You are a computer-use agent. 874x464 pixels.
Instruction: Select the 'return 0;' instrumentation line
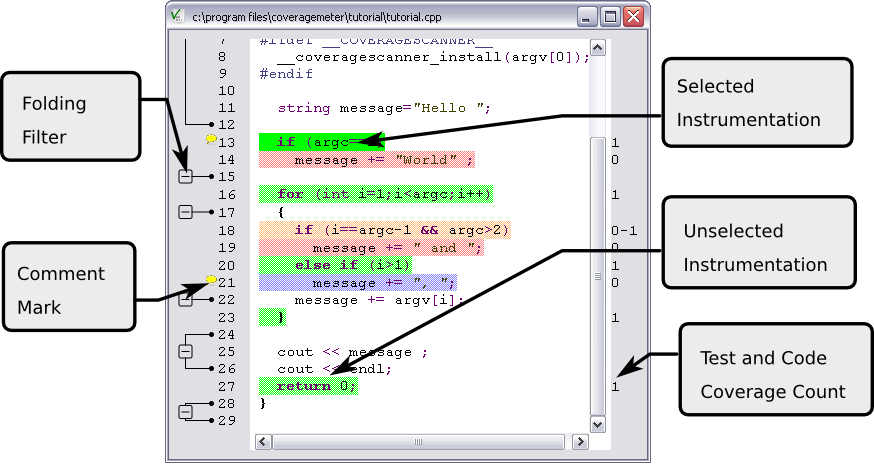(308, 386)
